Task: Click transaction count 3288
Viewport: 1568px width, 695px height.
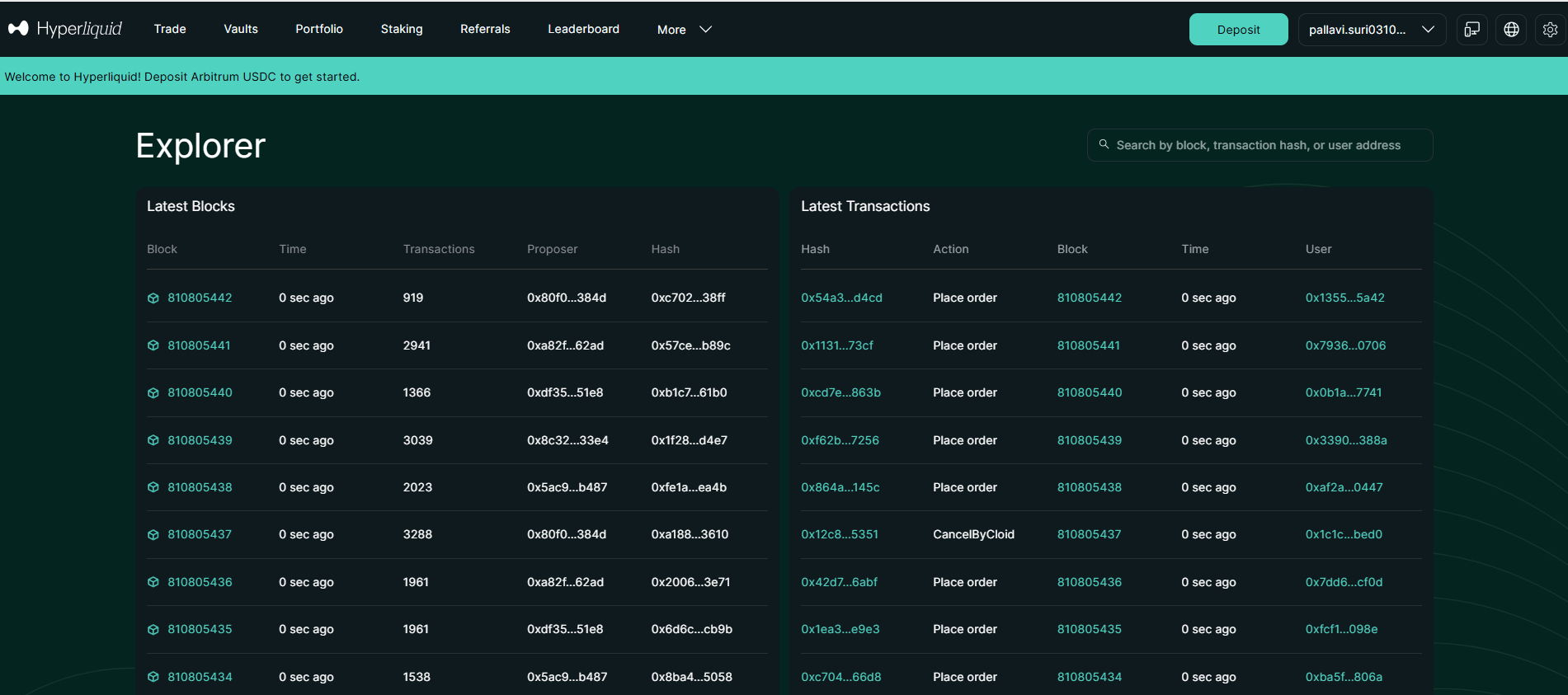Action: coord(417,534)
